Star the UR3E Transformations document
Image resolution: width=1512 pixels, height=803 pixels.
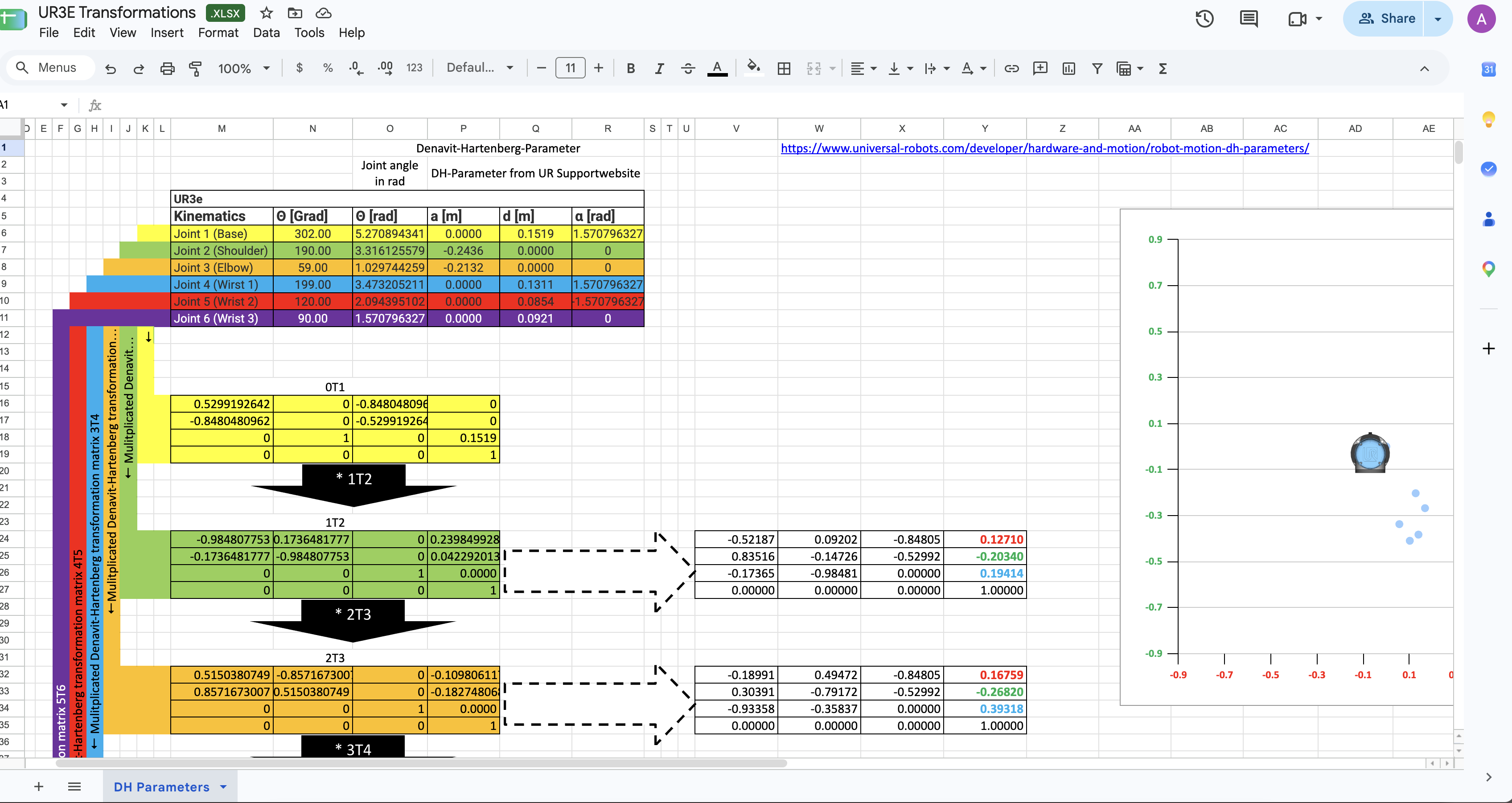coord(266,13)
